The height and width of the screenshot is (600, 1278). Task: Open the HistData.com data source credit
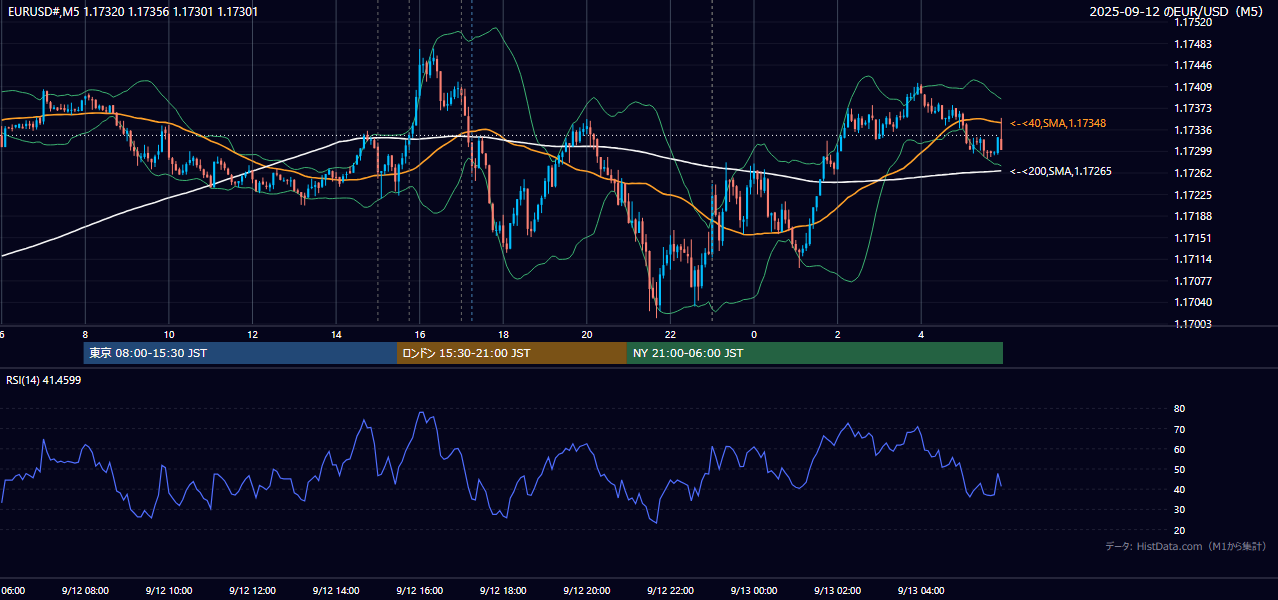point(1186,546)
